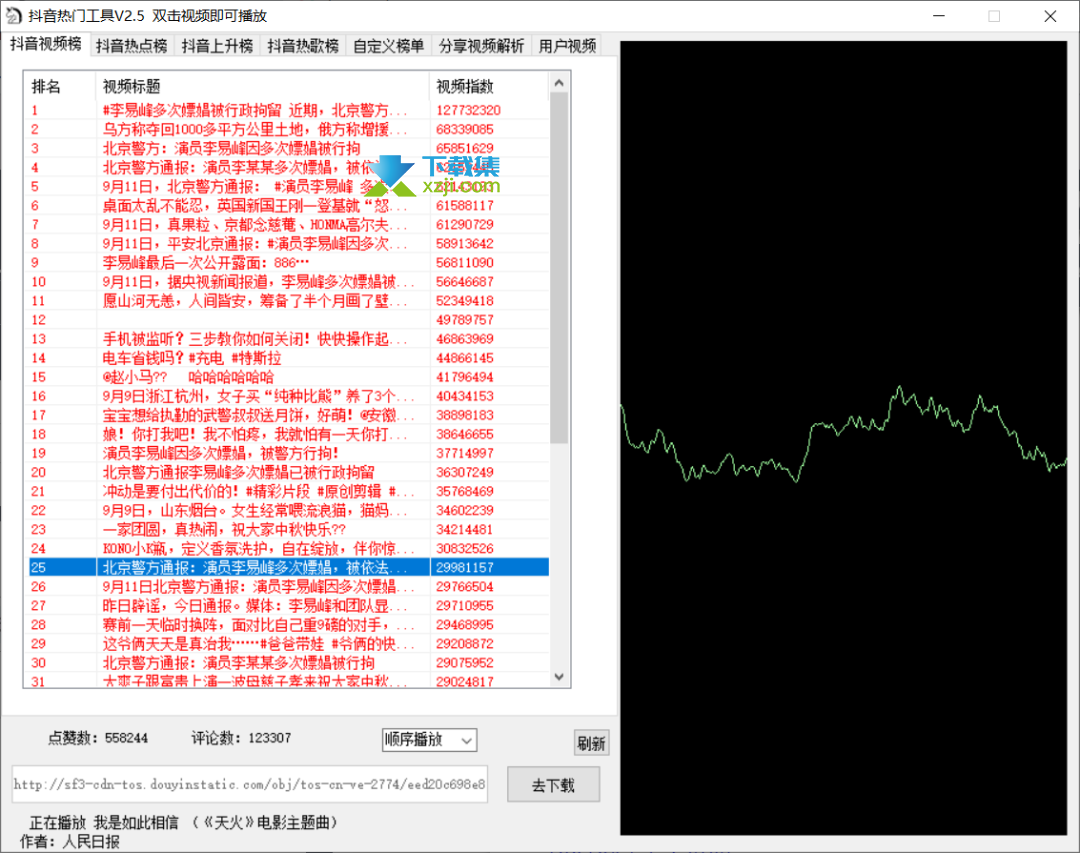The width and height of the screenshot is (1080, 853).
Task: Click the 视频标题 column header
Action: (x=262, y=86)
